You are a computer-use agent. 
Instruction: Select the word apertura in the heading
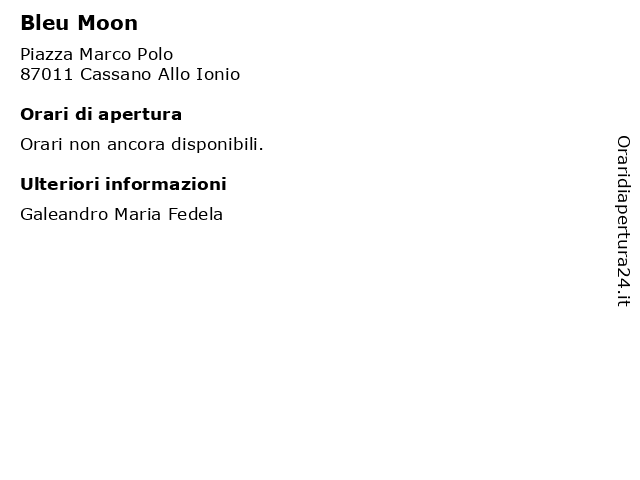(140, 116)
